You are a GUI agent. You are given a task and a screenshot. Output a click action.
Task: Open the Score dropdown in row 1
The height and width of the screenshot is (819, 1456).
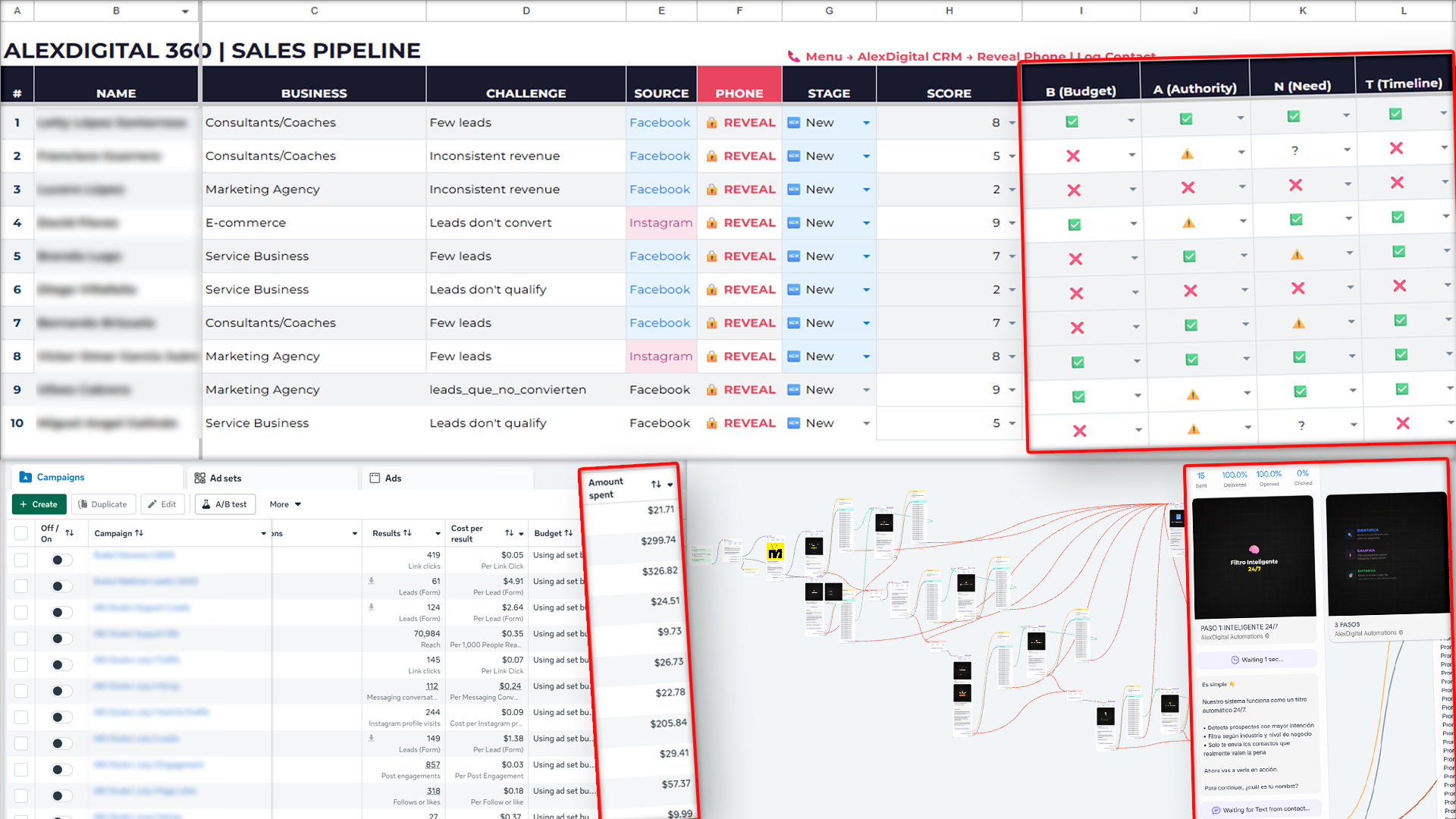click(1012, 123)
